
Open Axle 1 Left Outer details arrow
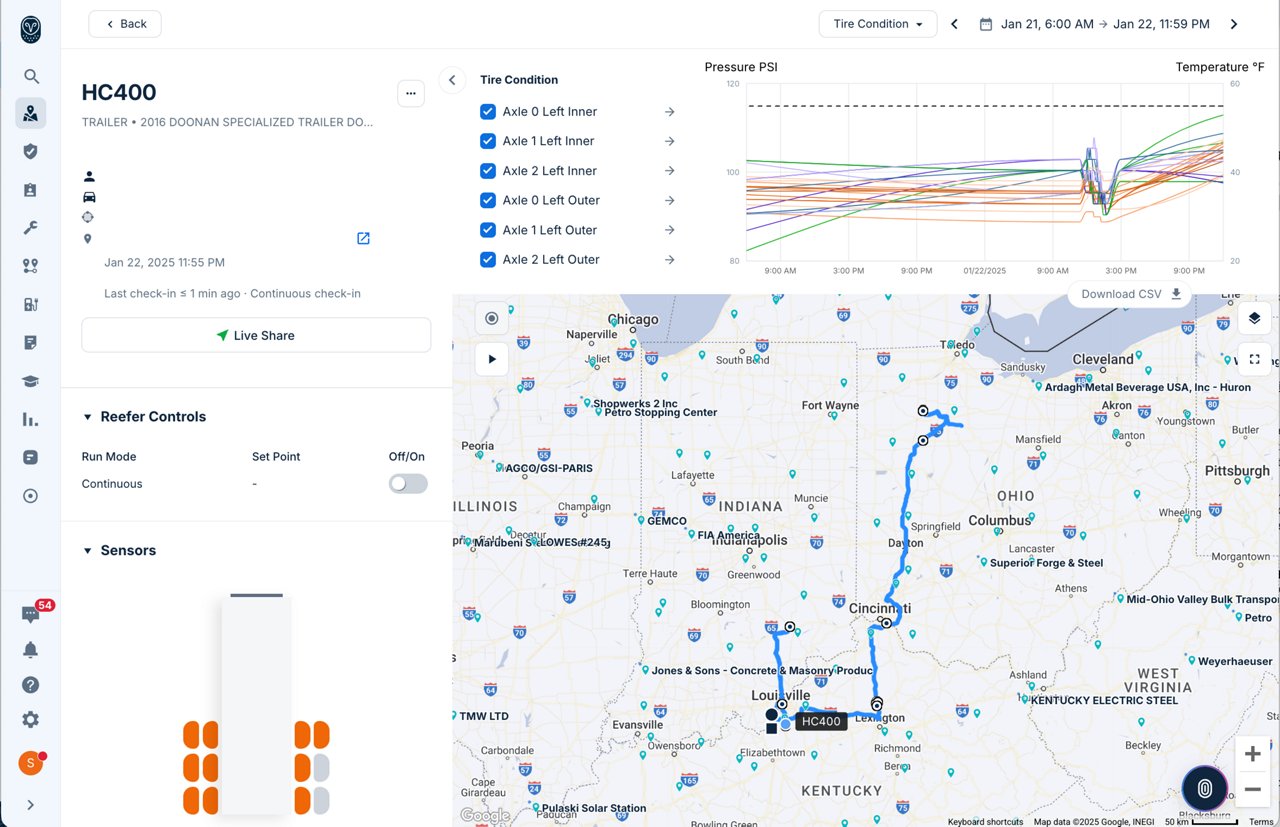[670, 230]
